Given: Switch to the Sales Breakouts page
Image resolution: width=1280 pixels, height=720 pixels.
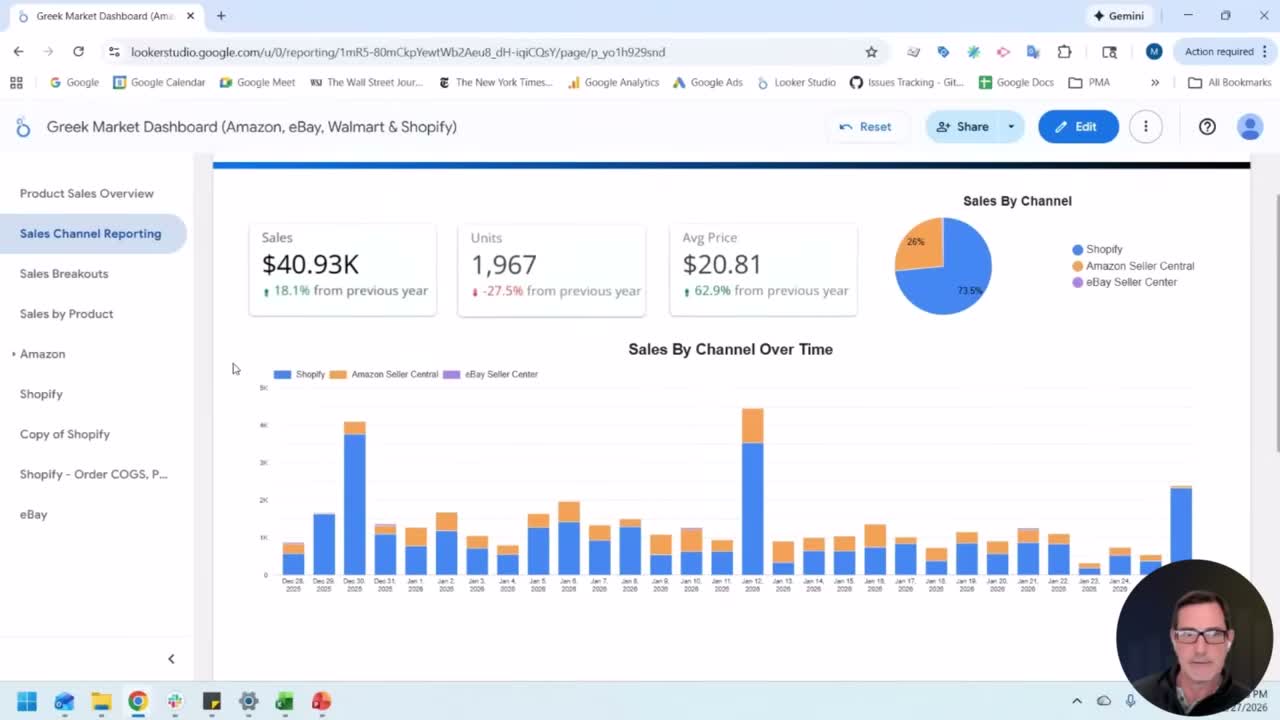Looking at the screenshot, I should point(64,273).
